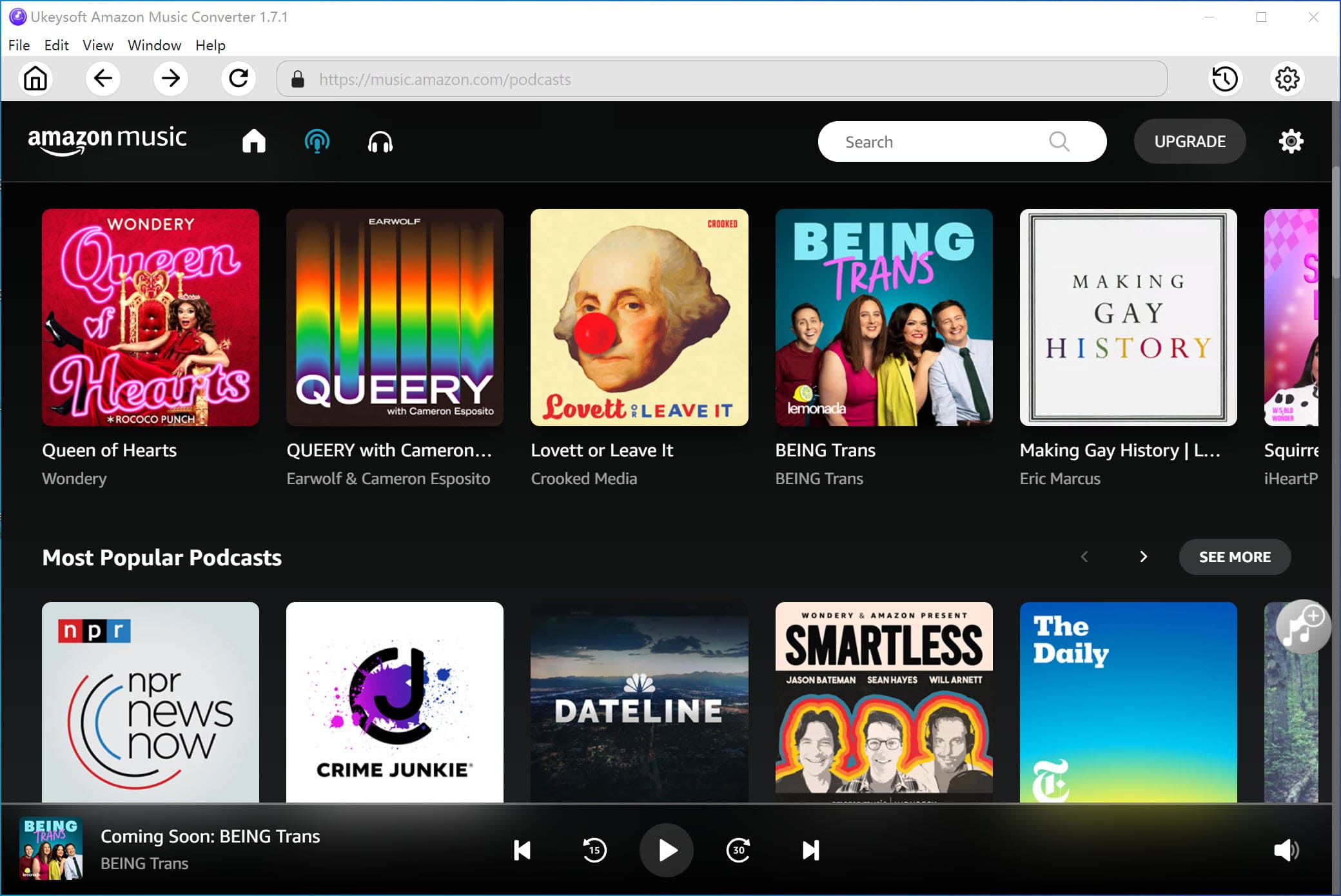Viewport: 1341px width, 896px height.
Task: Click the skip to previous track button
Action: (x=522, y=849)
